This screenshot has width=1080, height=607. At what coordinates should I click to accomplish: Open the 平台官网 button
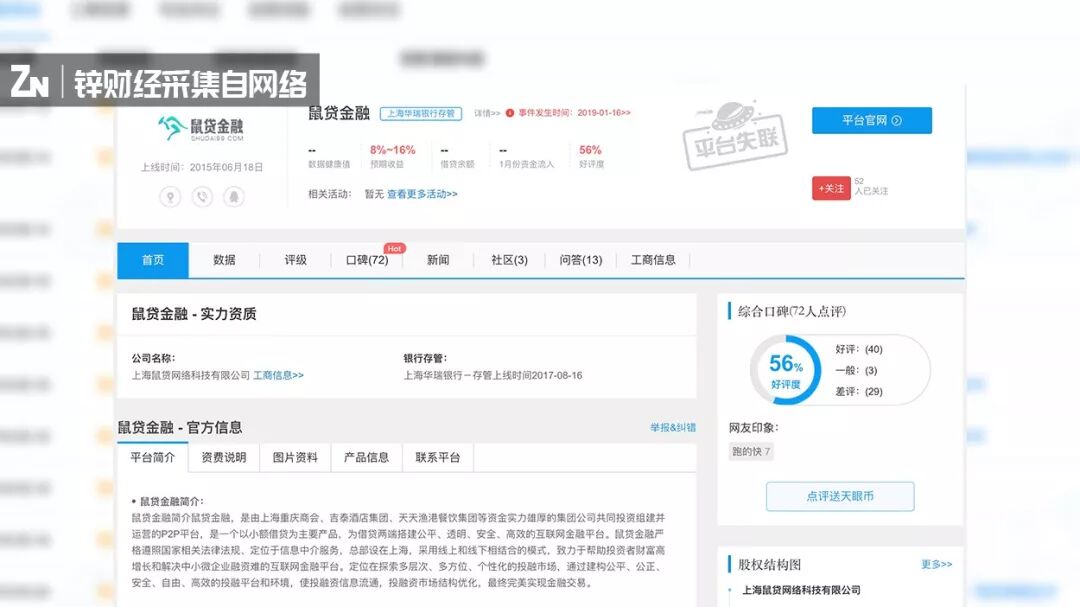[x=871, y=120]
